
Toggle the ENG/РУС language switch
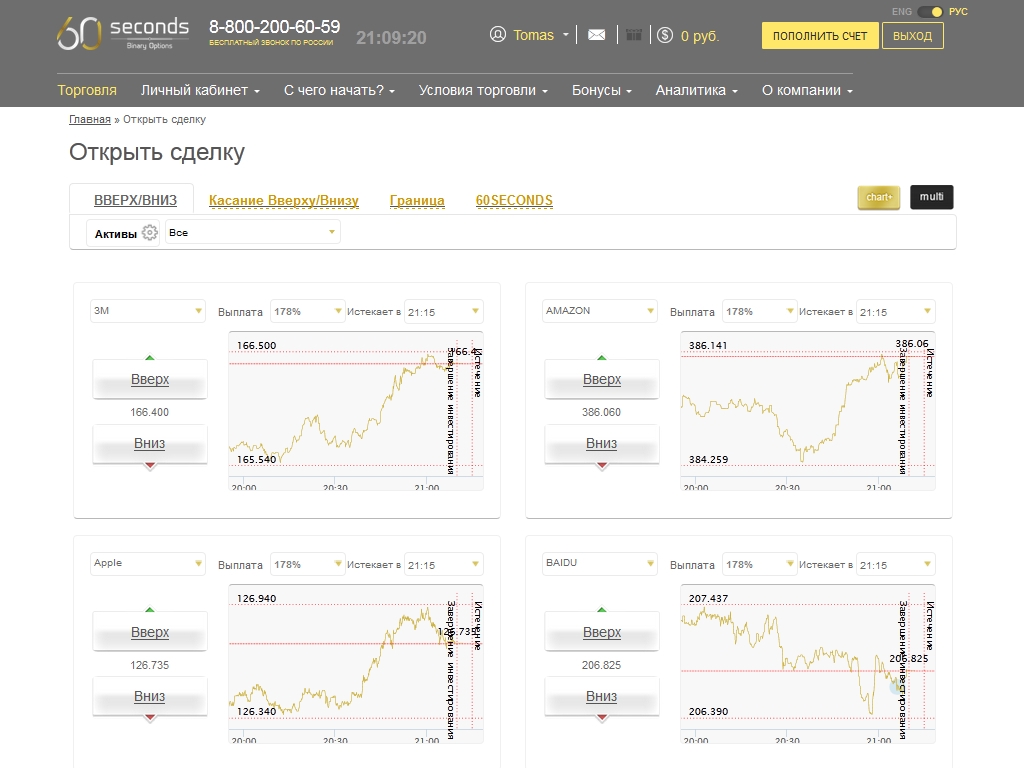[x=930, y=11]
